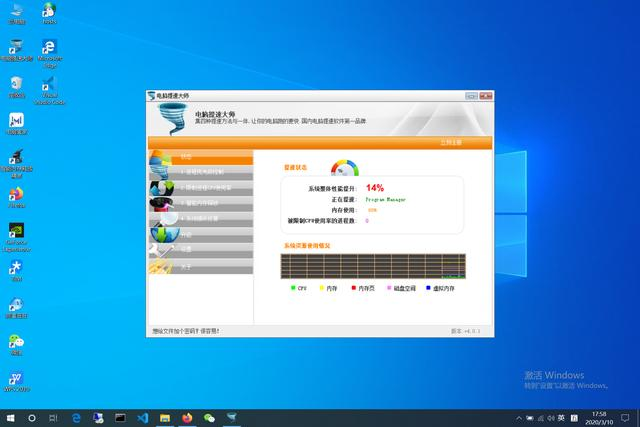640x427 pixels.
Task: Open the about item with pencils icon
Action: 201,266
